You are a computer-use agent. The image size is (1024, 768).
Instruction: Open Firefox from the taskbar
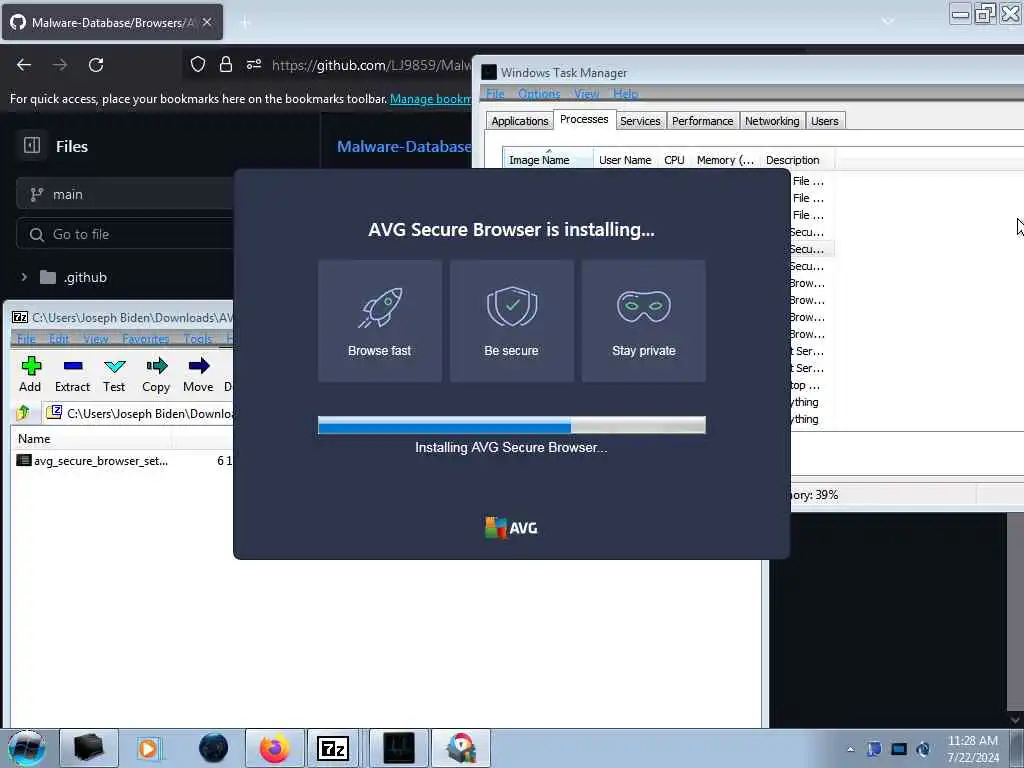coord(274,748)
